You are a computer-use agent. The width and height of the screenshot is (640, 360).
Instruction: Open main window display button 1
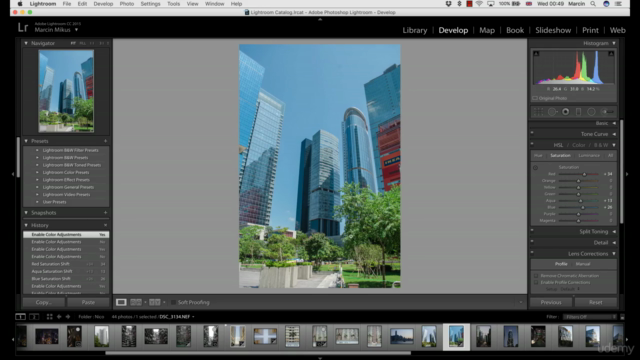(20, 316)
